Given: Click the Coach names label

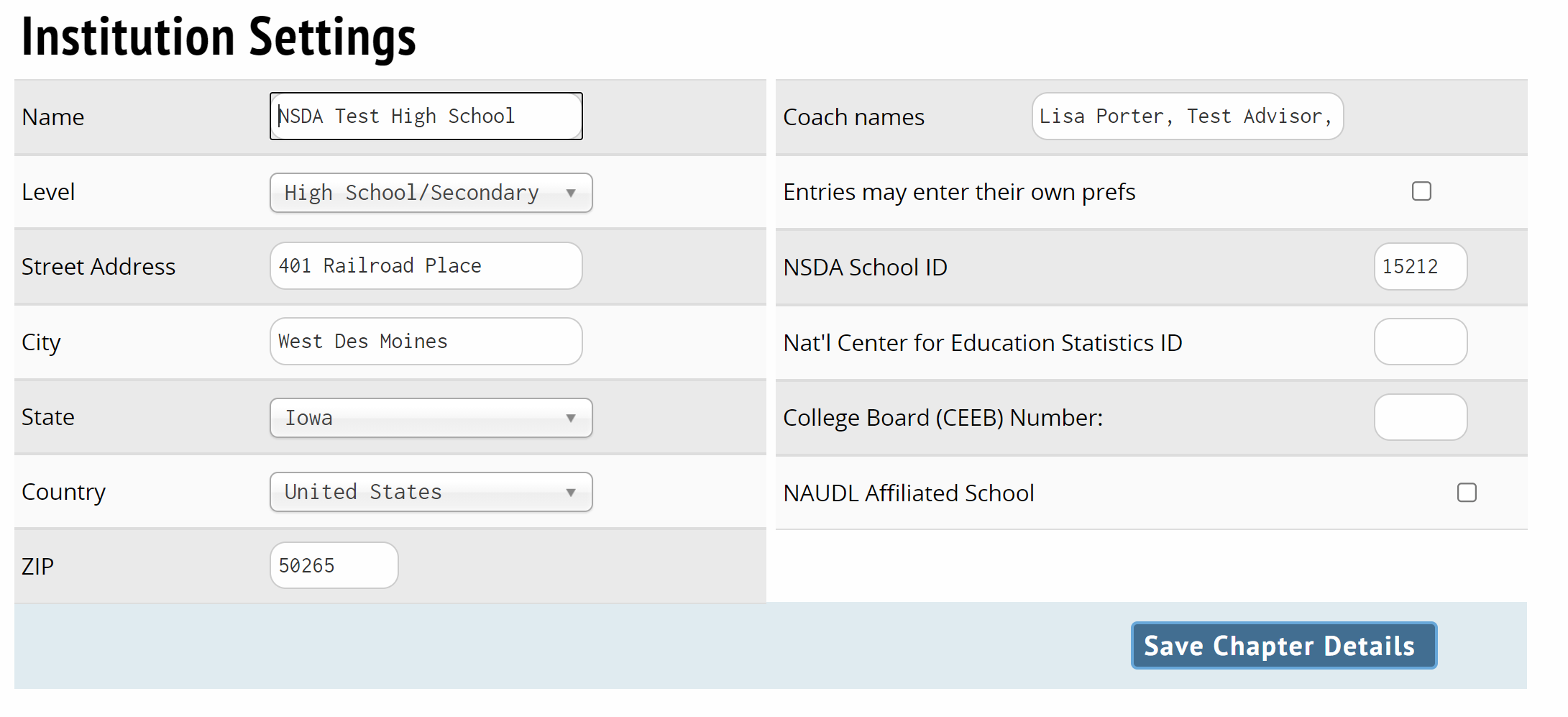Looking at the screenshot, I should pos(853,117).
